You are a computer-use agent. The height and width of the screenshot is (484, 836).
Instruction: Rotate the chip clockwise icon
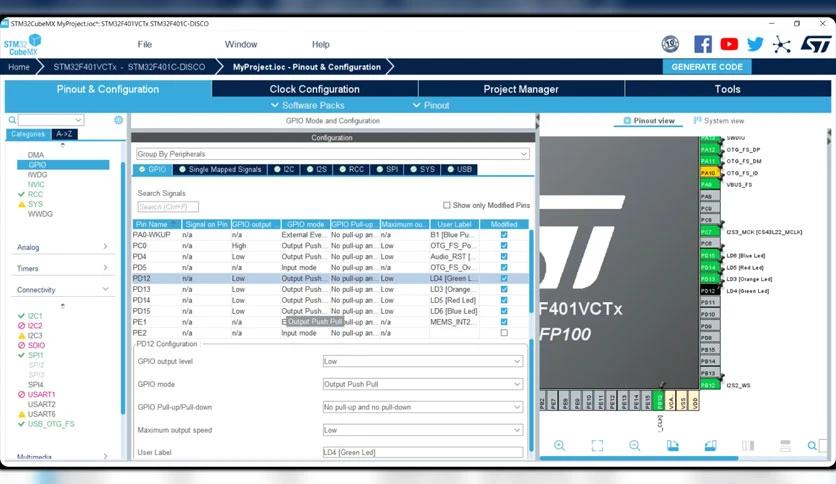pyautogui.click(x=673, y=445)
